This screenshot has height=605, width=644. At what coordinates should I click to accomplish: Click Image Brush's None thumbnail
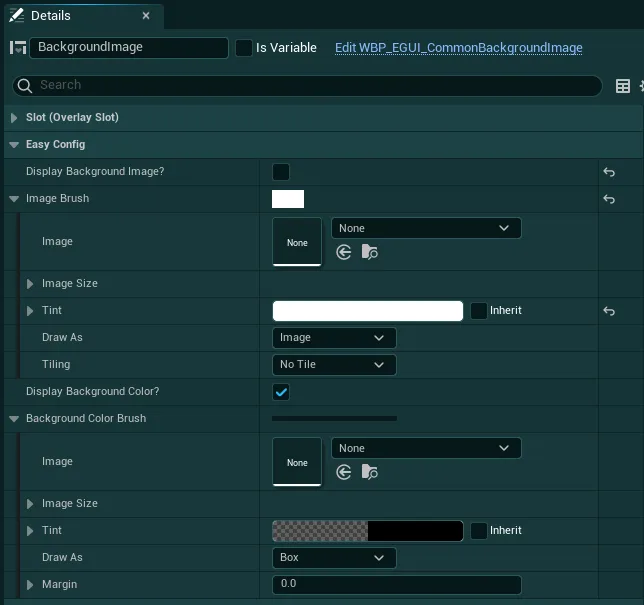click(297, 242)
